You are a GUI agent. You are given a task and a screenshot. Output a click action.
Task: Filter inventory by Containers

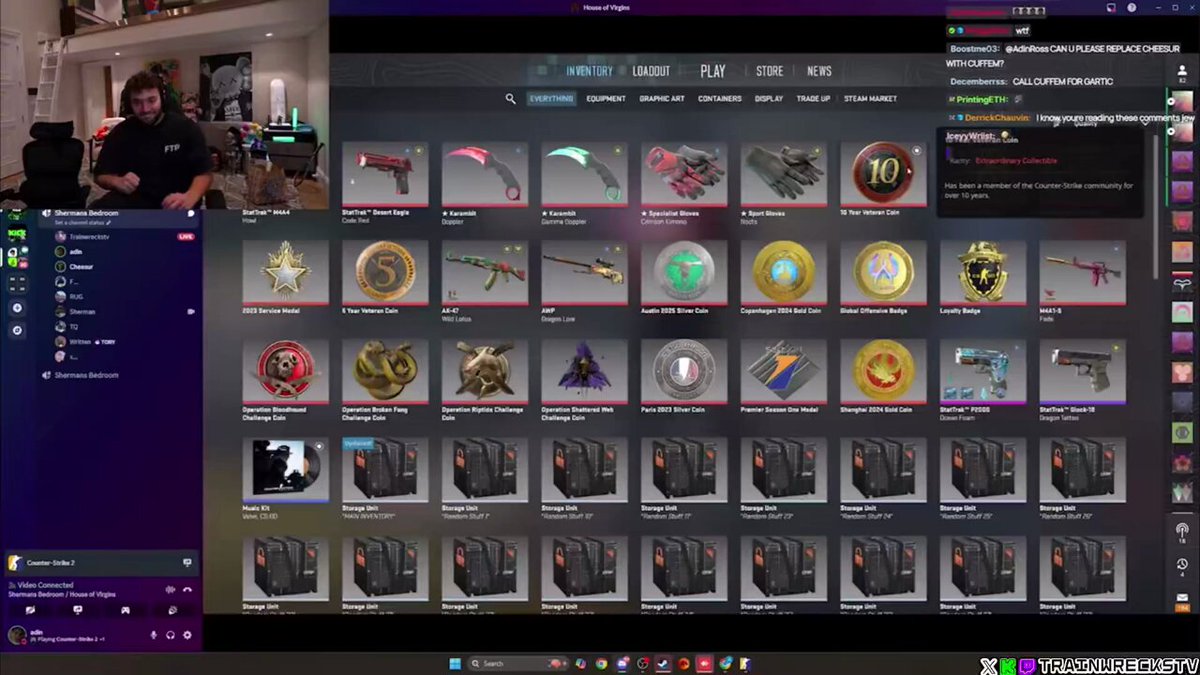coord(720,99)
